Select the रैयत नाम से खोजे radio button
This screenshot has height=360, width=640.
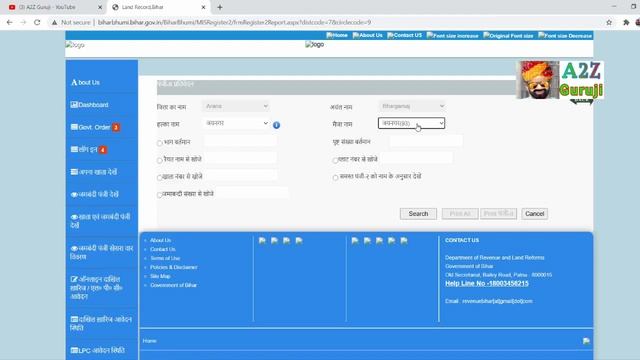click(x=160, y=160)
